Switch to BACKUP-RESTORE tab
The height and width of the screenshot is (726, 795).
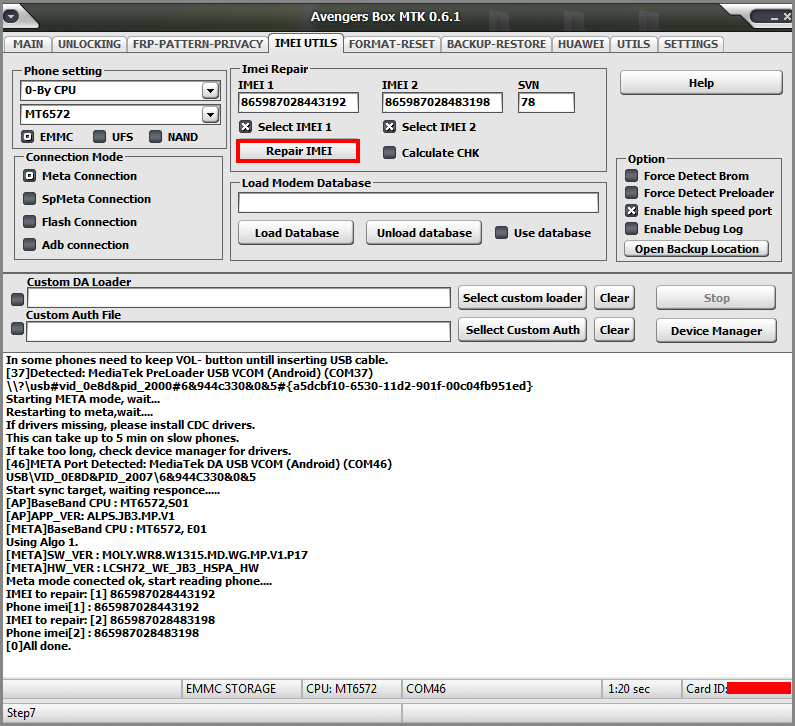point(496,44)
